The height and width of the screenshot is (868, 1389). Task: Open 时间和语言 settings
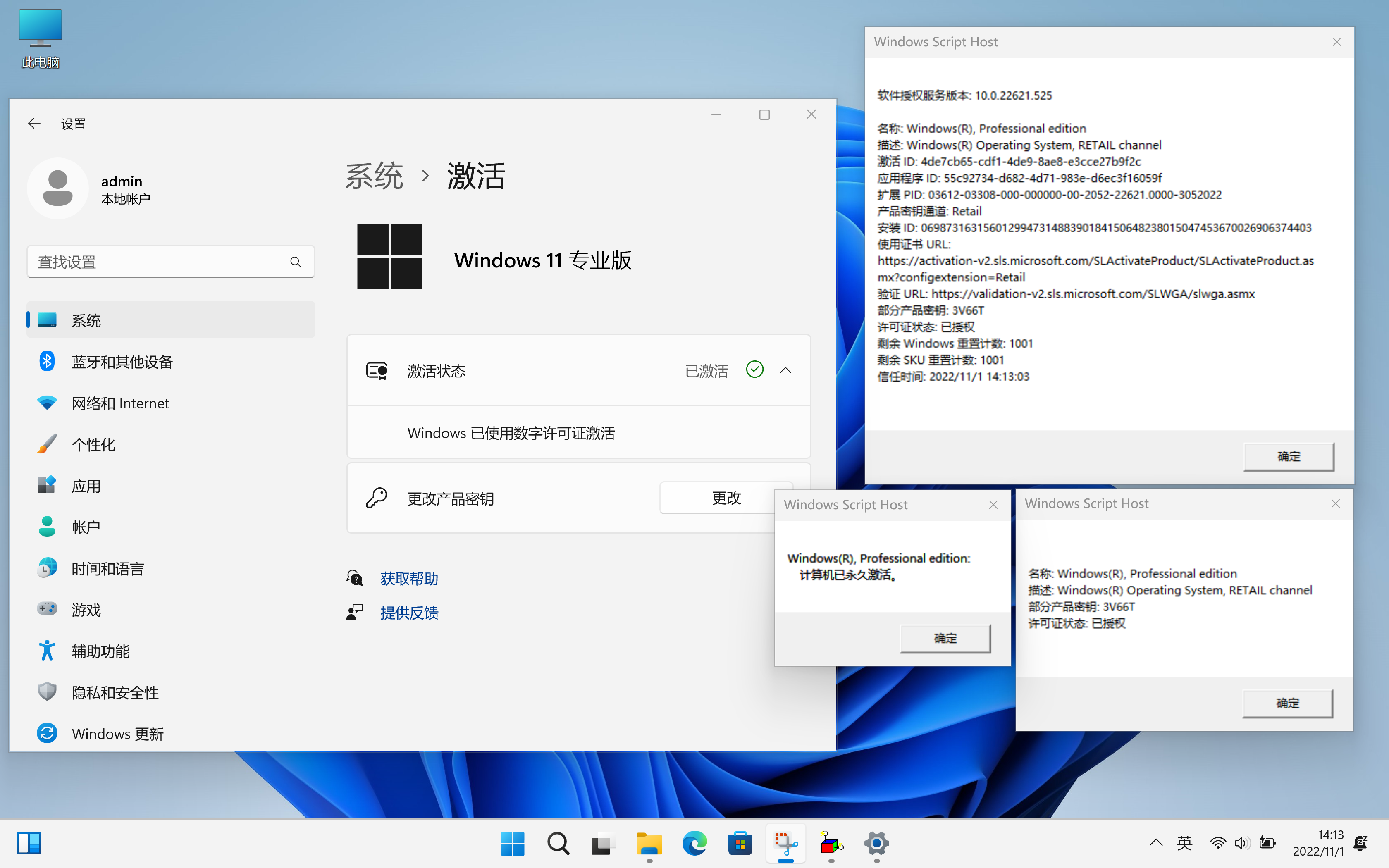(x=170, y=568)
